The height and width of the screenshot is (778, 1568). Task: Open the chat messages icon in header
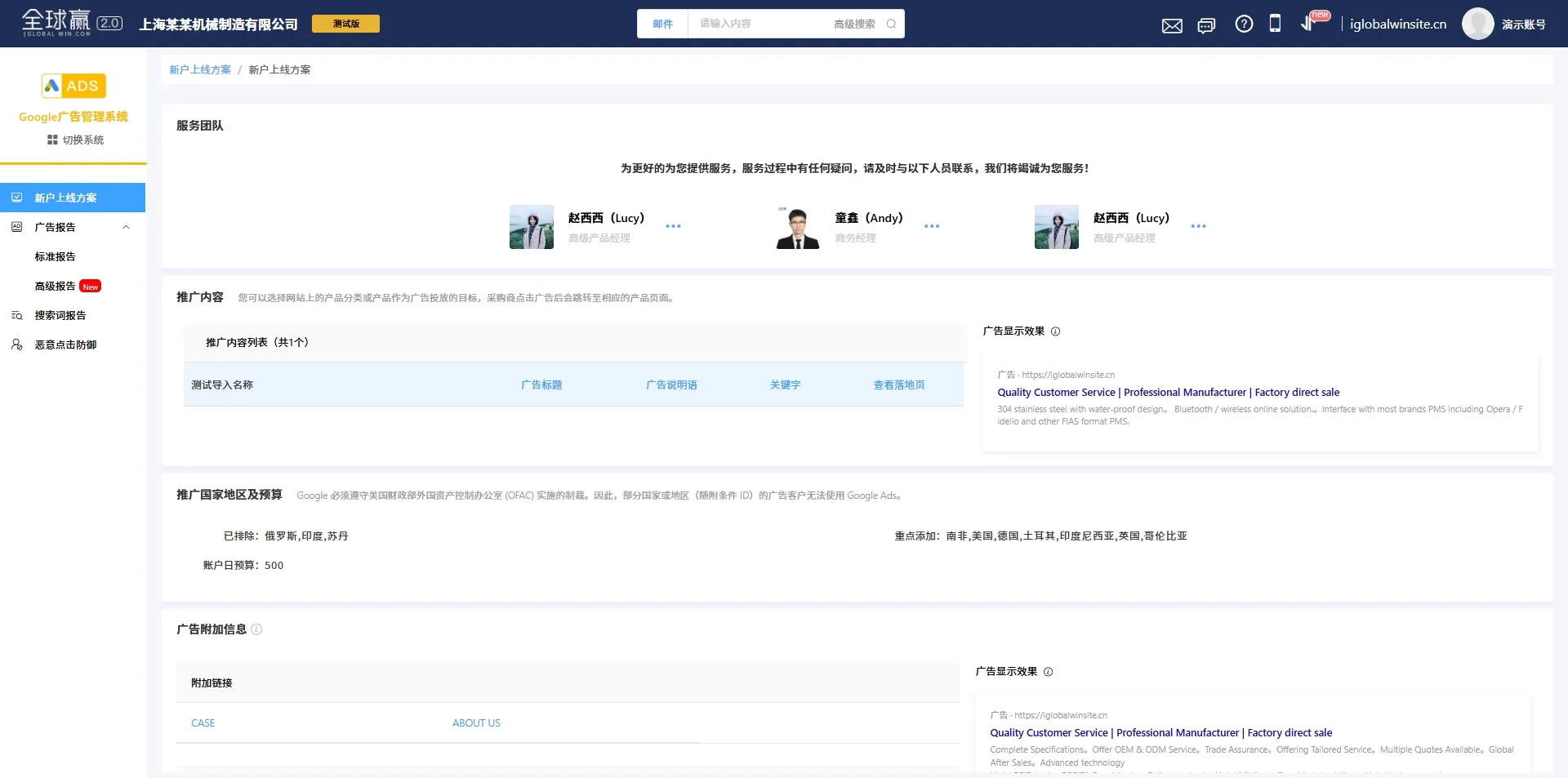(1206, 25)
